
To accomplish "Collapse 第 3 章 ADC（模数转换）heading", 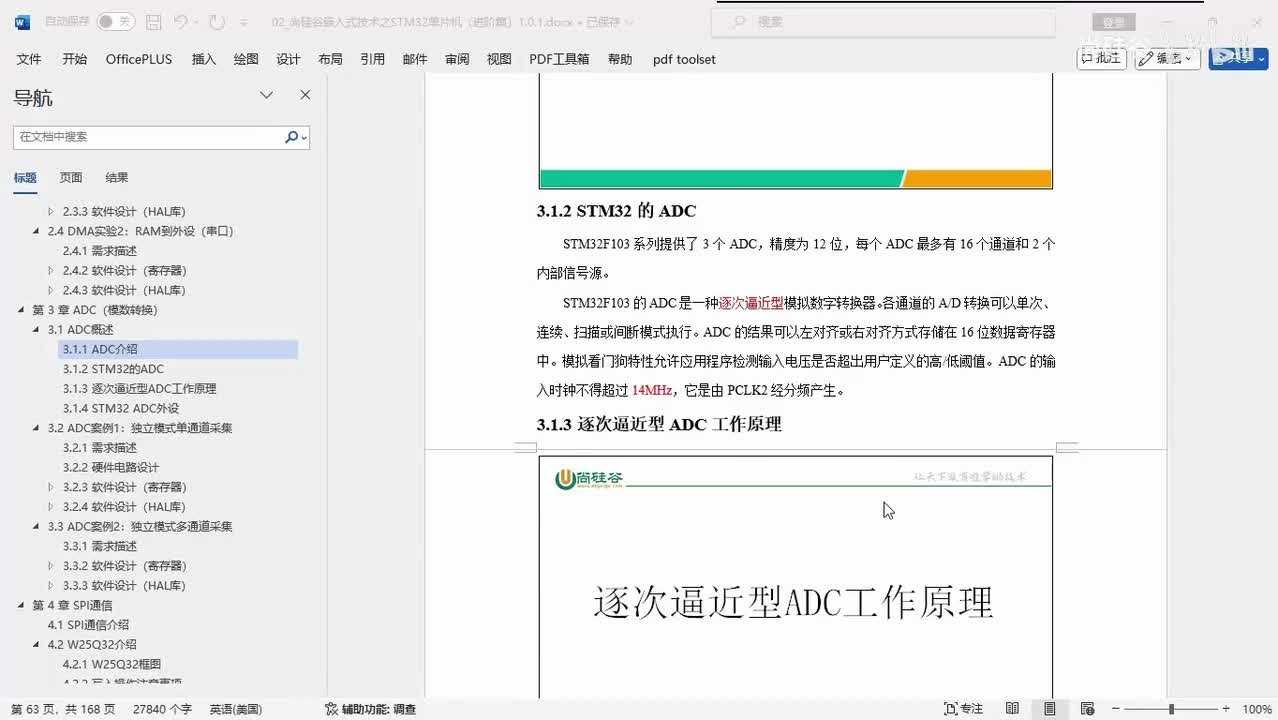I will click(x=22, y=310).
